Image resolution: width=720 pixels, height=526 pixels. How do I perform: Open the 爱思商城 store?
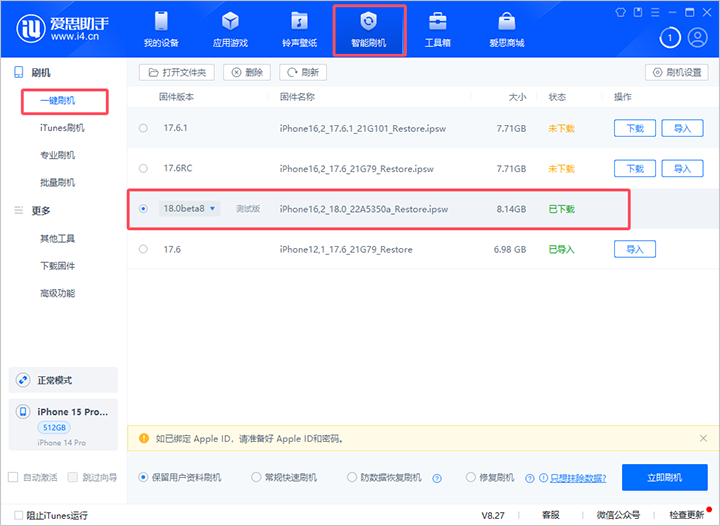click(507, 30)
